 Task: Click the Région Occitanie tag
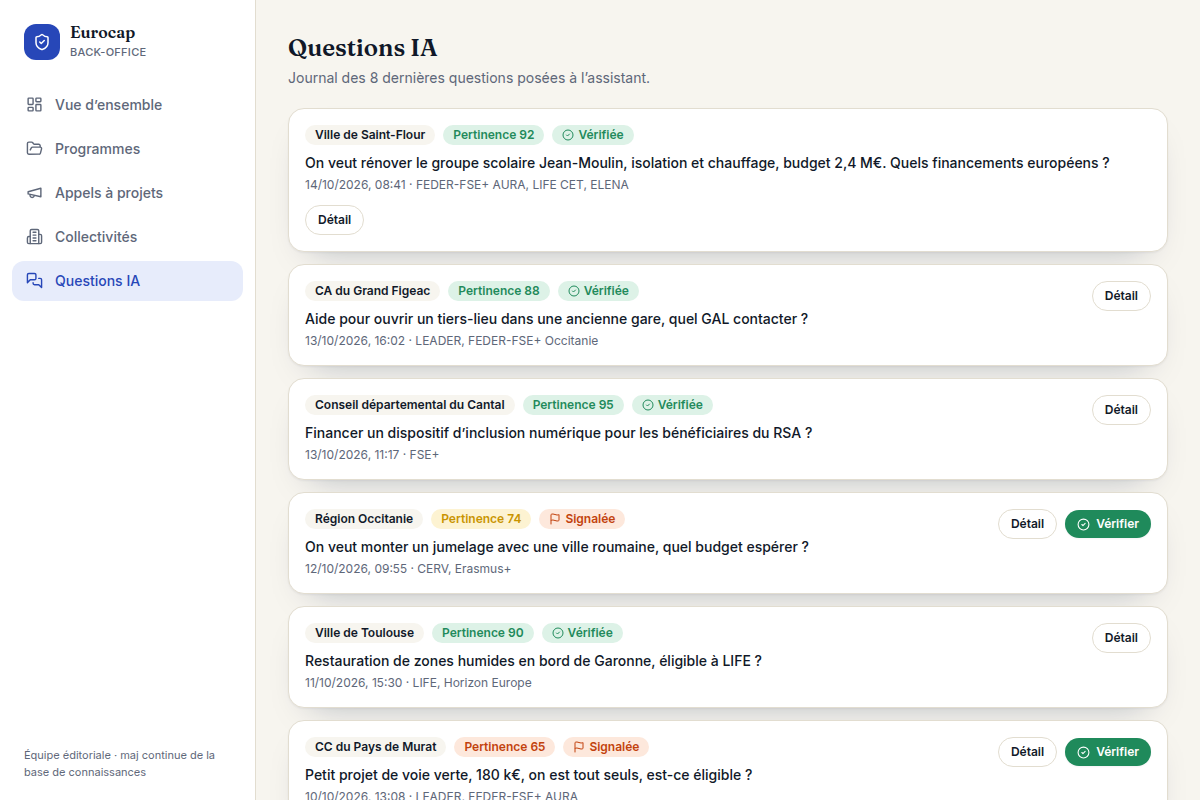[x=364, y=519]
